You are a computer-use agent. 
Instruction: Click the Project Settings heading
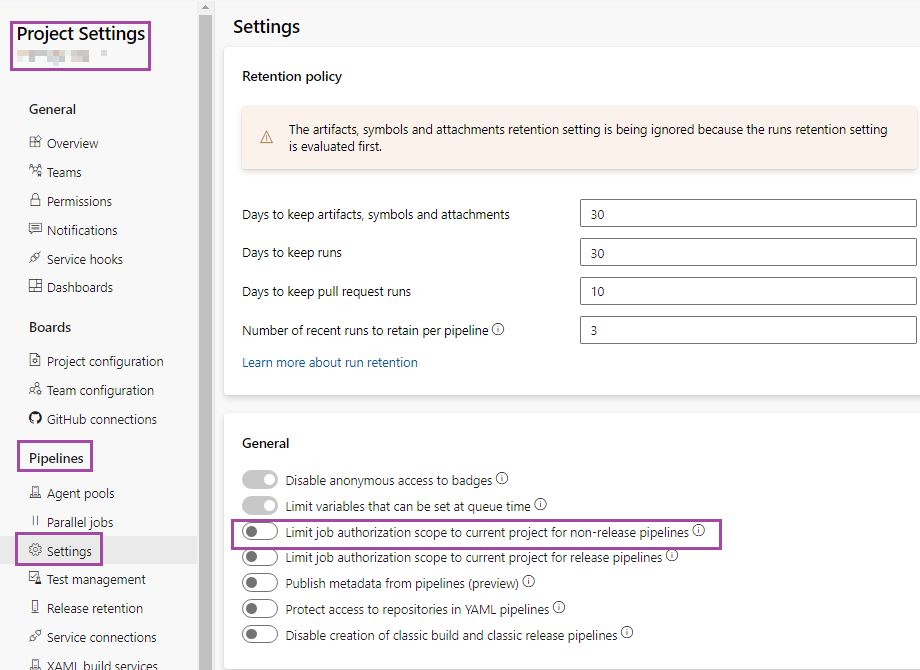tap(81, 34)
